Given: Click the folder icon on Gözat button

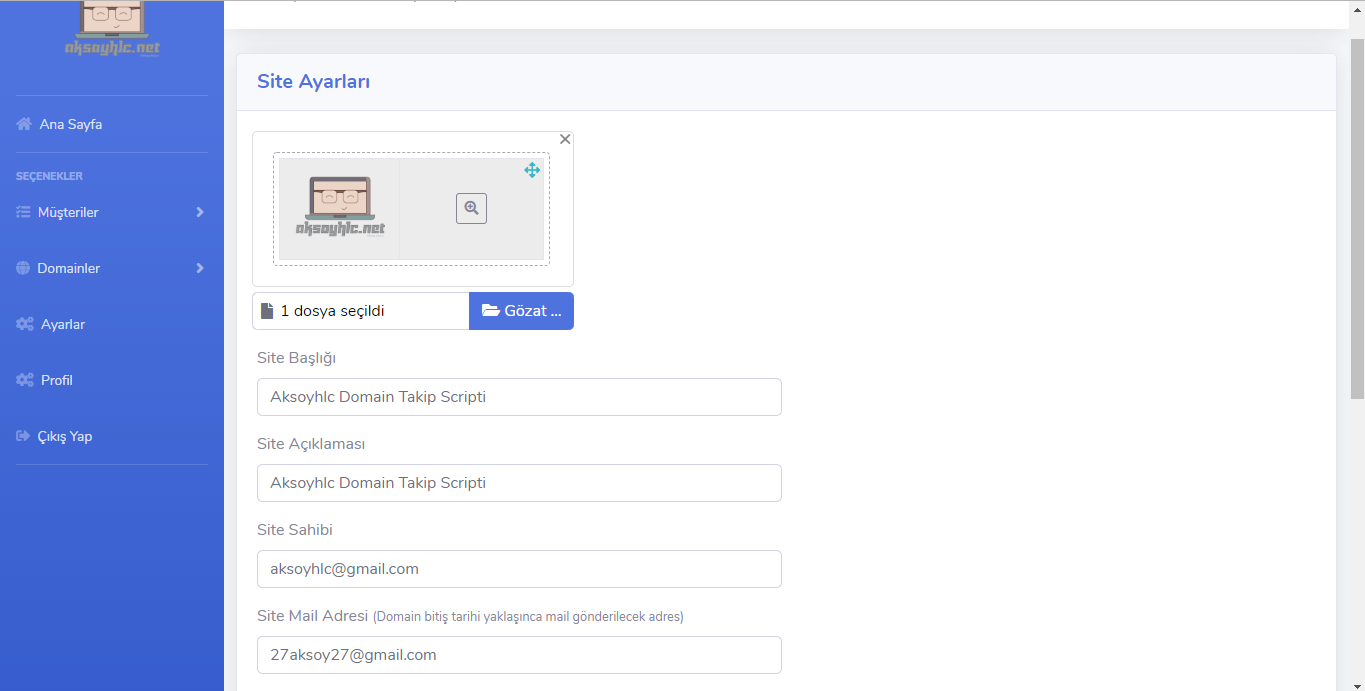Looking at the screenshot, I should (x=491, y=311).
